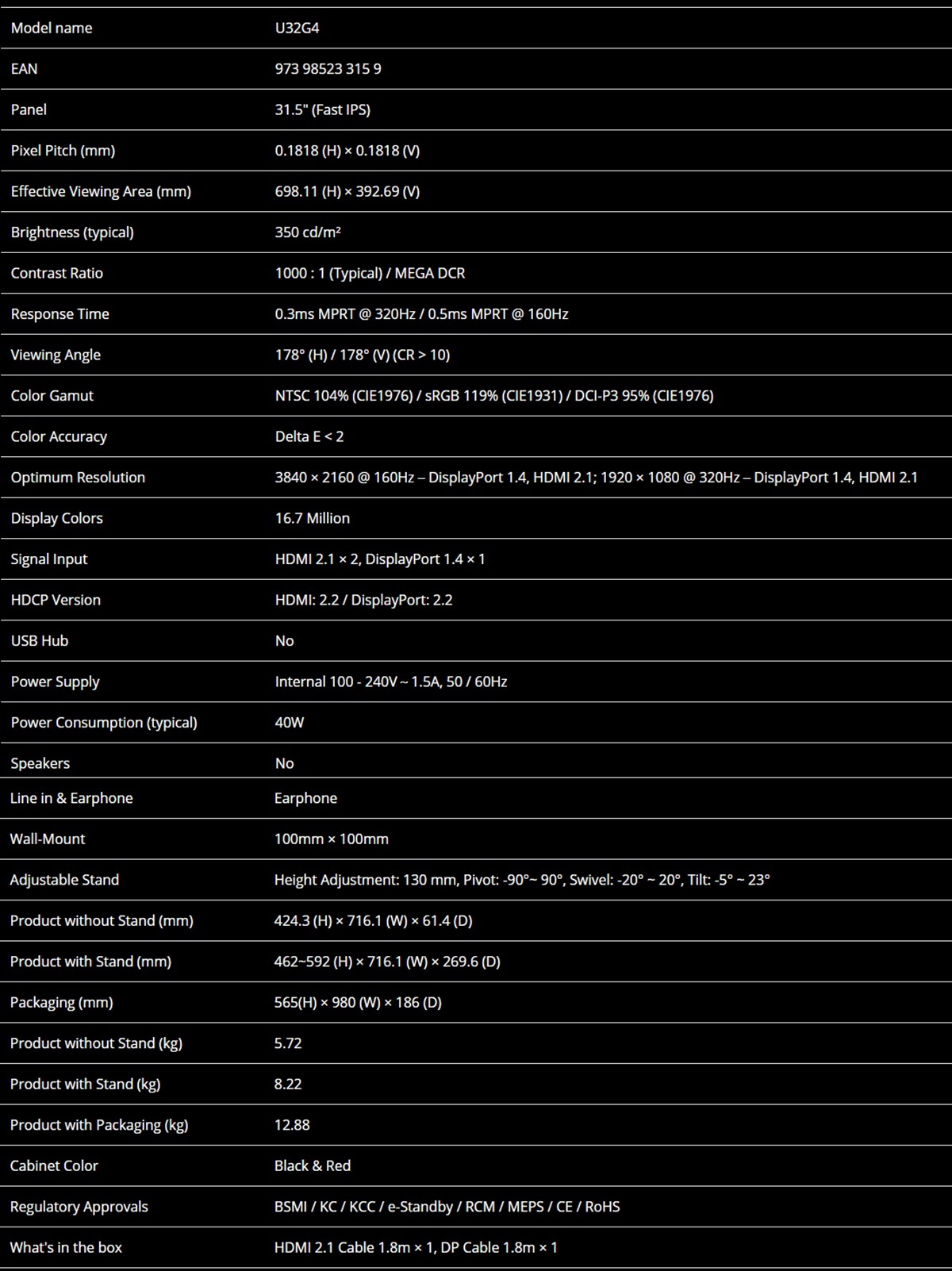
Task: Click the Power Supply label
Action: pos(55,682)
